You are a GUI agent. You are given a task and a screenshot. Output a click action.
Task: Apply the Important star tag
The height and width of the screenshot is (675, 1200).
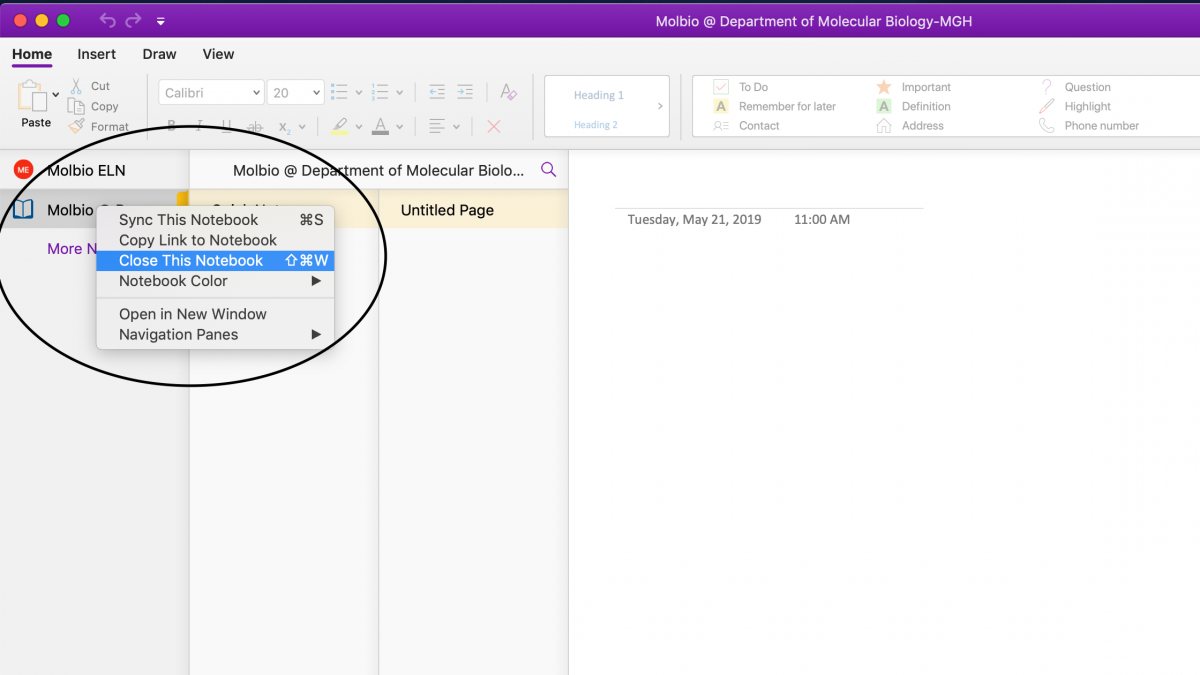(913, 87)
